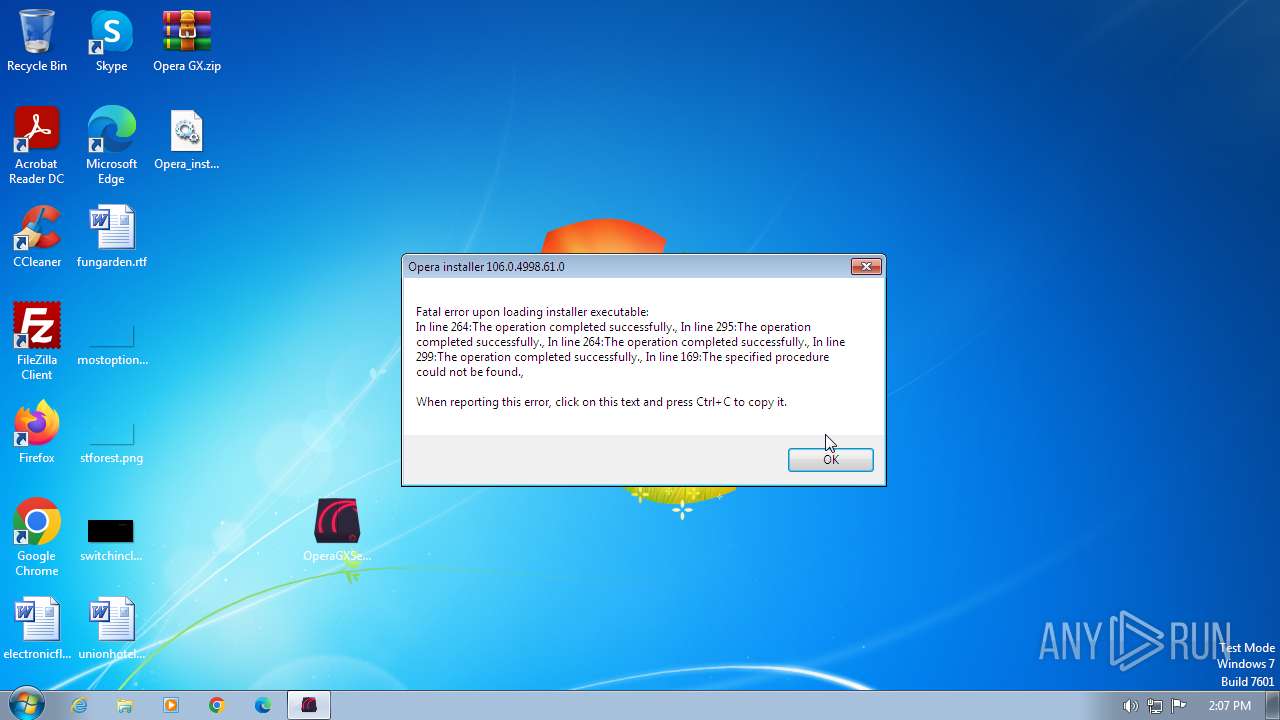Select the Google Chrome desktop shortcut
The image size is (1280, 720).
click(x=37, y=538)
